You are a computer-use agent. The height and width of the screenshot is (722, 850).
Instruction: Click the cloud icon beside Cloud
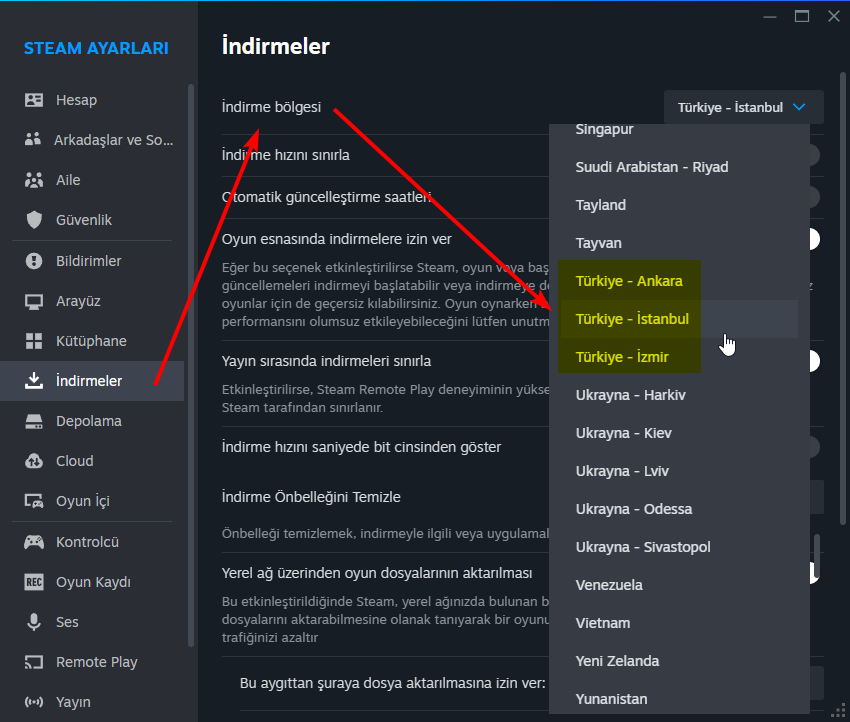tap(34, 461)
